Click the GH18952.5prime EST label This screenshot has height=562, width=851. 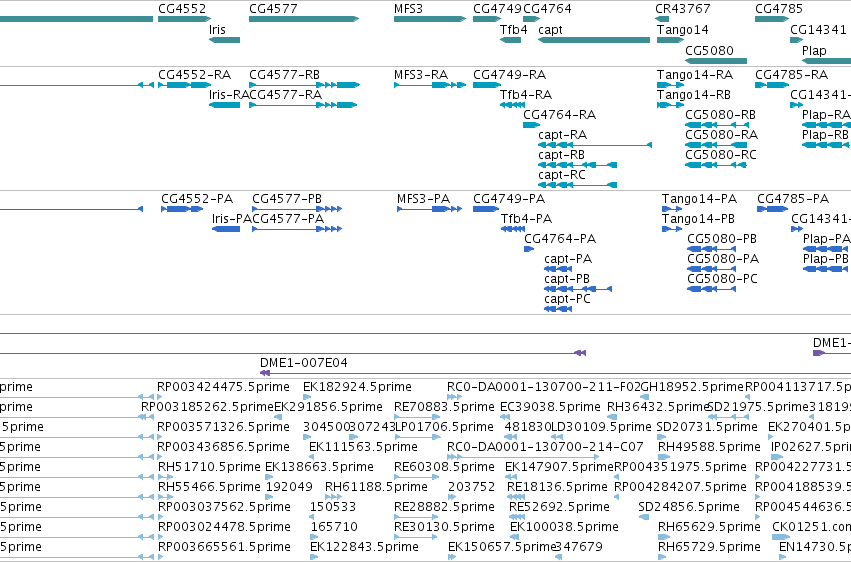pos(692,387)
